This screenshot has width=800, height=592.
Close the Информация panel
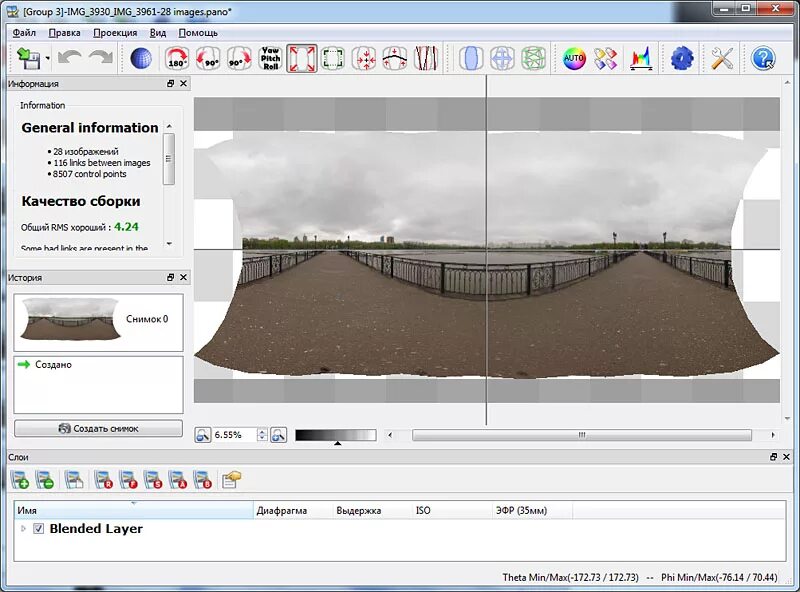[184, 83]
